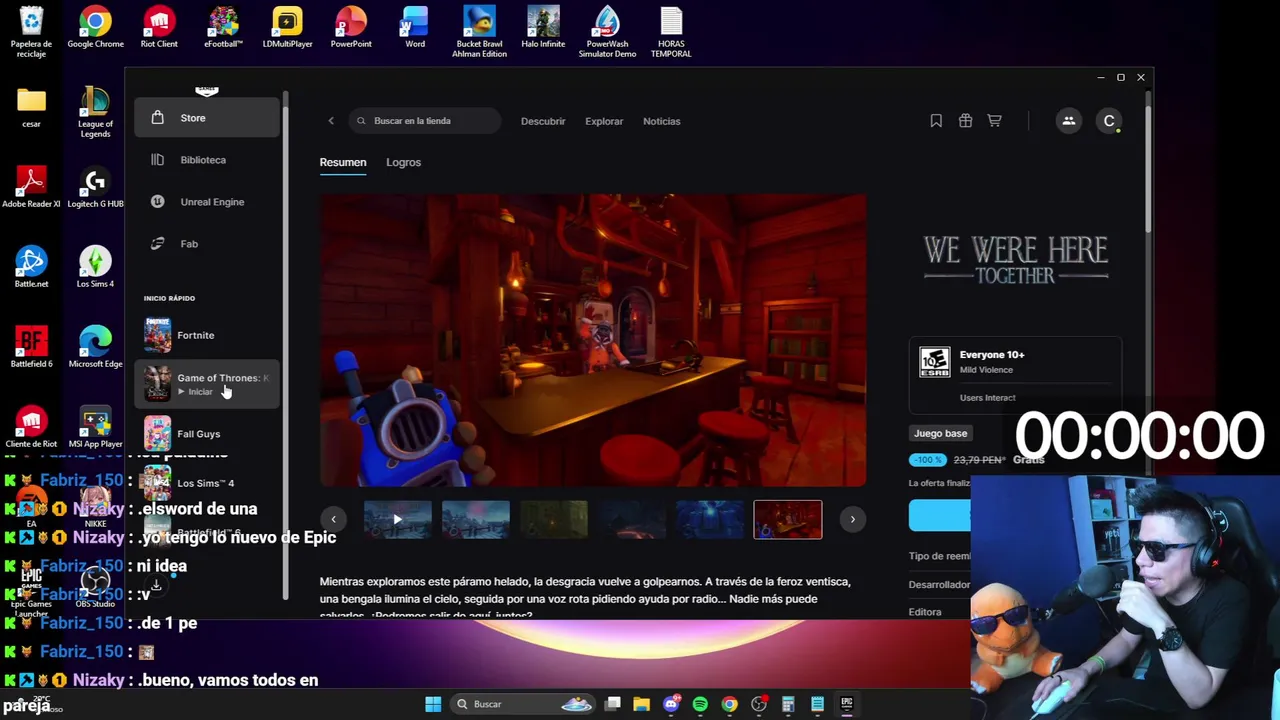Open the Store section in sidebar
The height and width of the screenshot is (720, 1280).
click(x=207, y=118)
